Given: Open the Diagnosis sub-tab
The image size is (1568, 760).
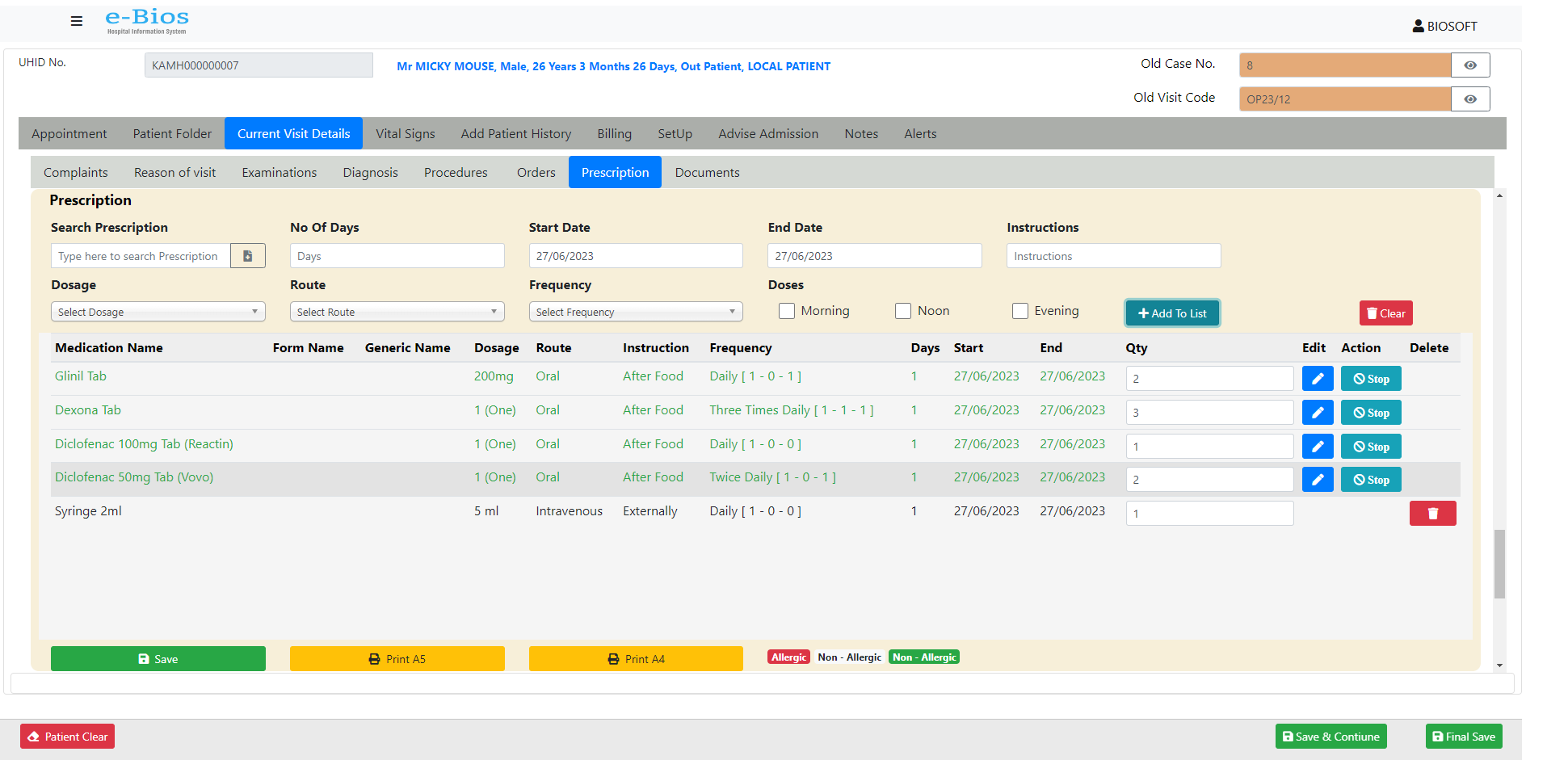Looking at the screenshot, I should (371, 173).
